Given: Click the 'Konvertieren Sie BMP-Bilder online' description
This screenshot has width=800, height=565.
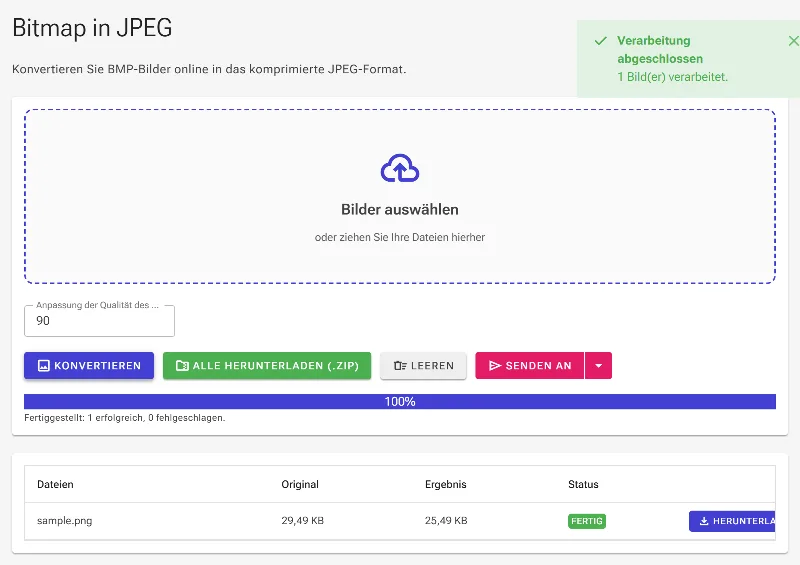Looking at the screenshot, I should pyautogui.click(x=209, y=69).
